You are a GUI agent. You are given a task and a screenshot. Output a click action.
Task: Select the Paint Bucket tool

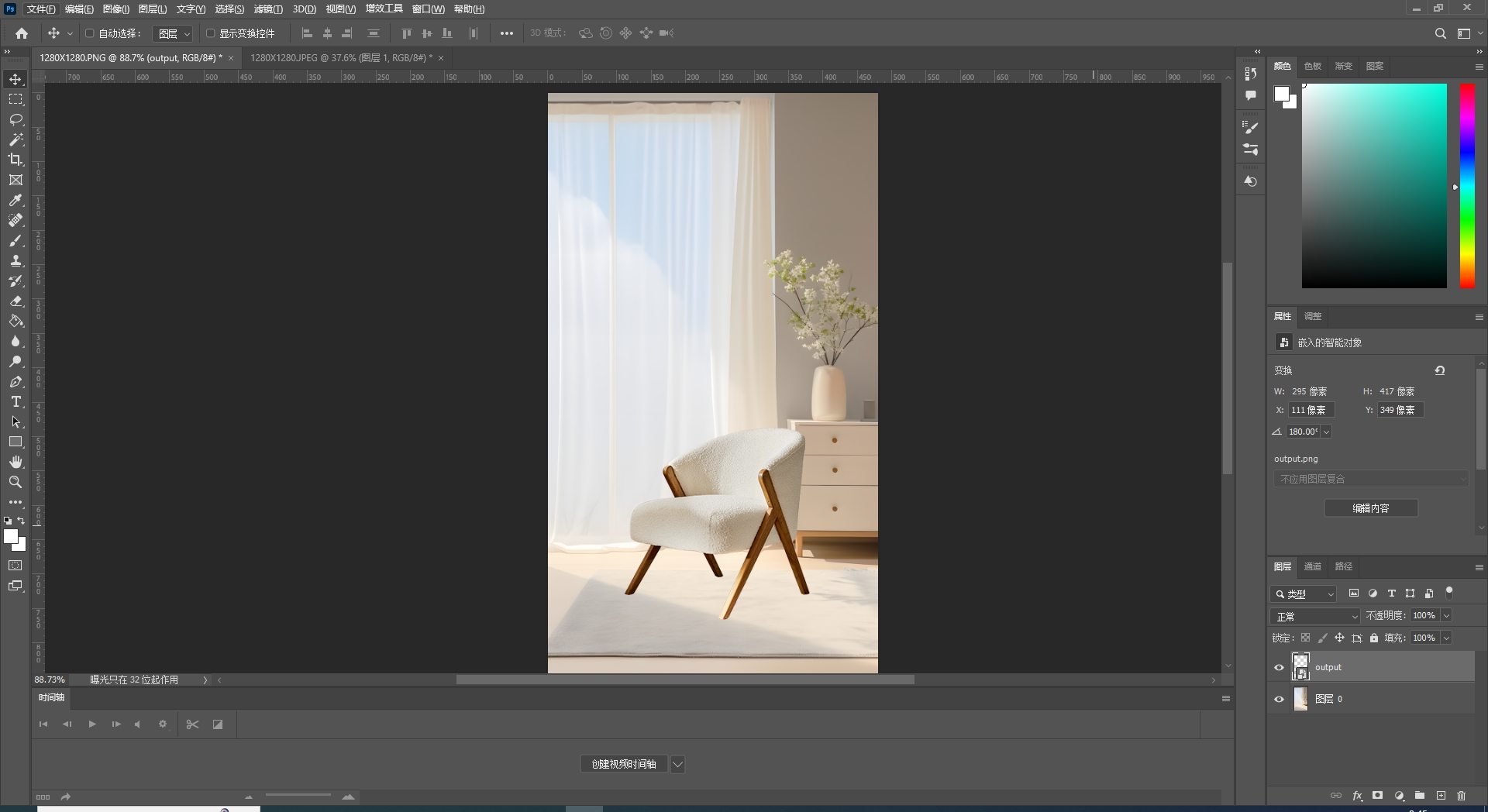[15, 321]
